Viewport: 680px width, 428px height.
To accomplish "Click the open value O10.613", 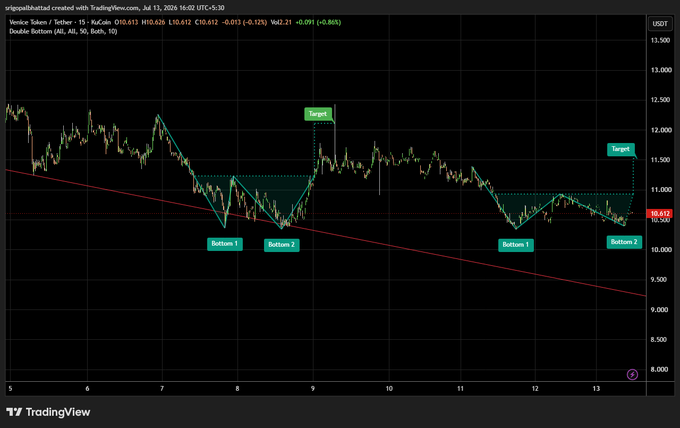I will click(x=126, y=22).
